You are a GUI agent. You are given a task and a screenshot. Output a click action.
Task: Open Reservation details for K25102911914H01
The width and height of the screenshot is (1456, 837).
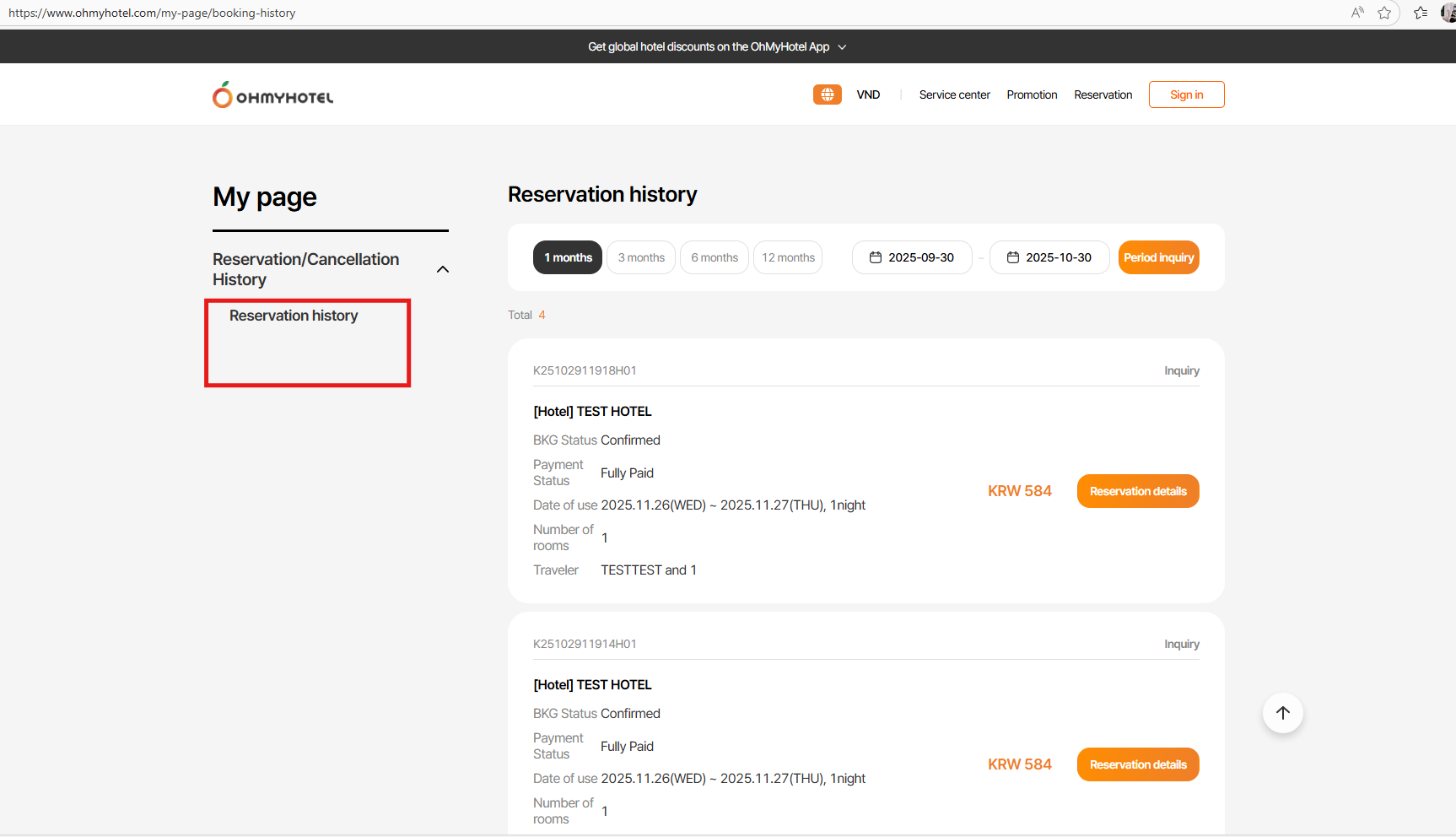coord(1138,764)
